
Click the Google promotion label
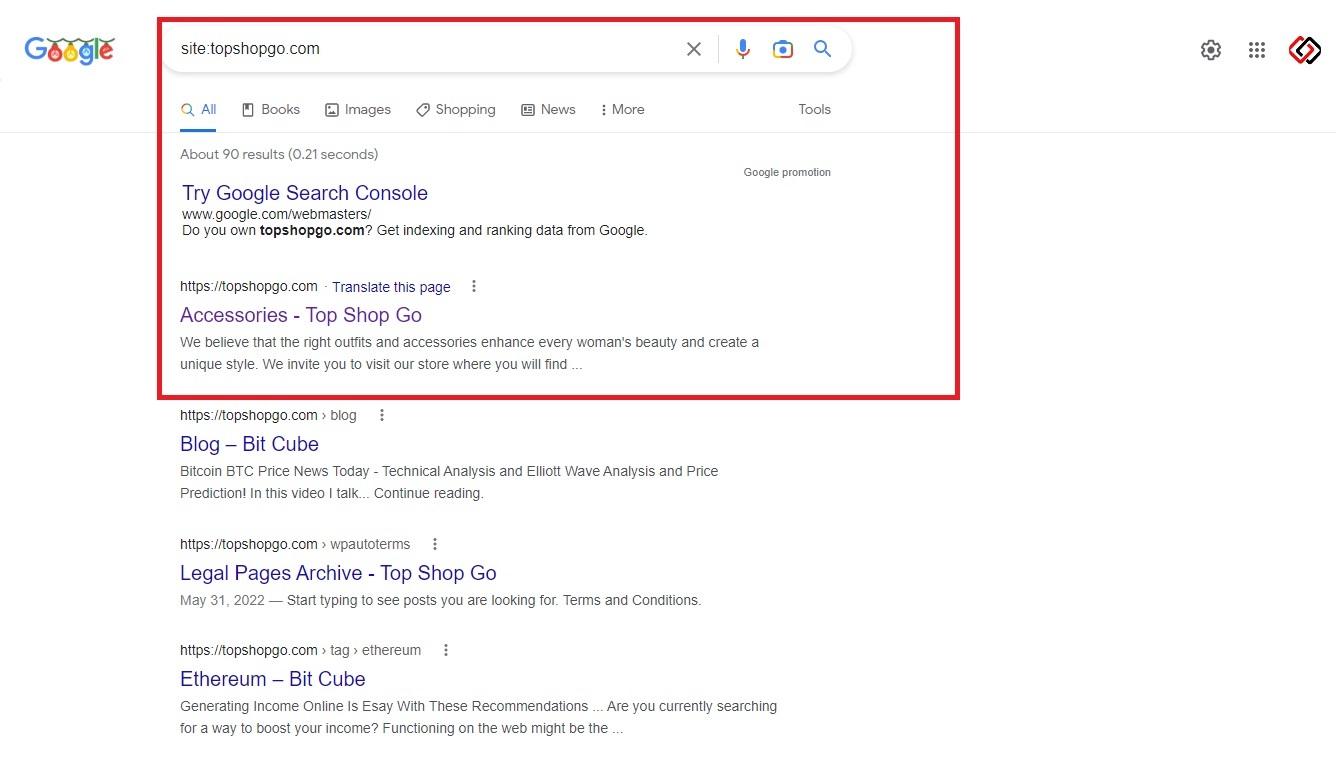point(787,172)
